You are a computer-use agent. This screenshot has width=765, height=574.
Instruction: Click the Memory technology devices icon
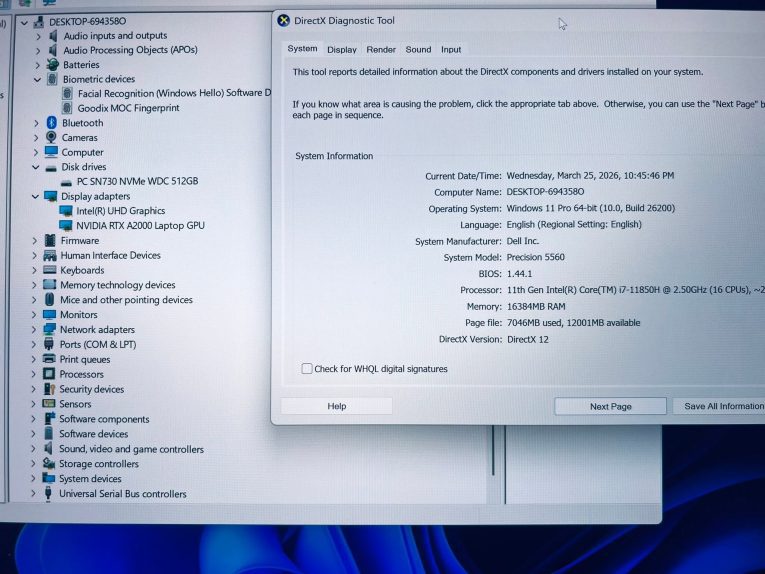(x=49, y=285)
